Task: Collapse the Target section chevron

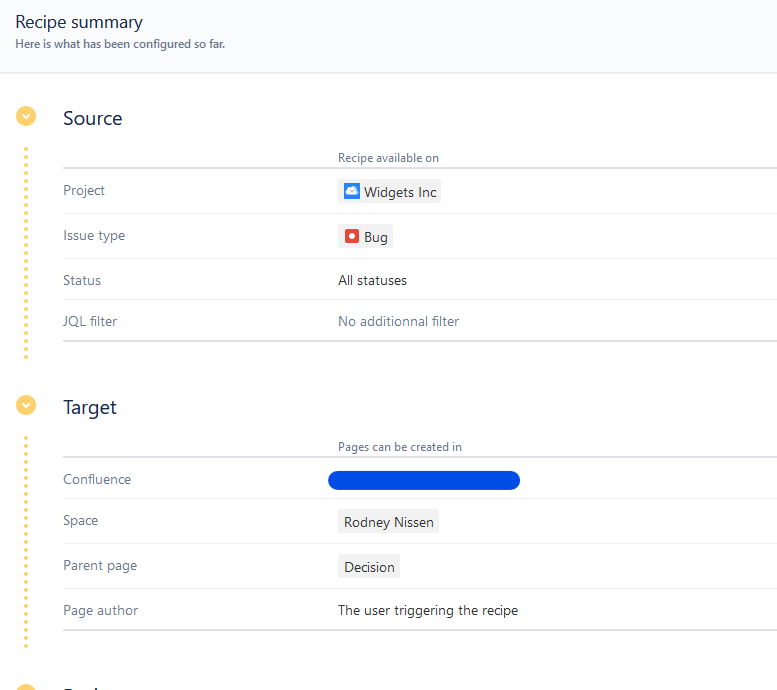Action: pyautogui.click(x=26, y=405)
